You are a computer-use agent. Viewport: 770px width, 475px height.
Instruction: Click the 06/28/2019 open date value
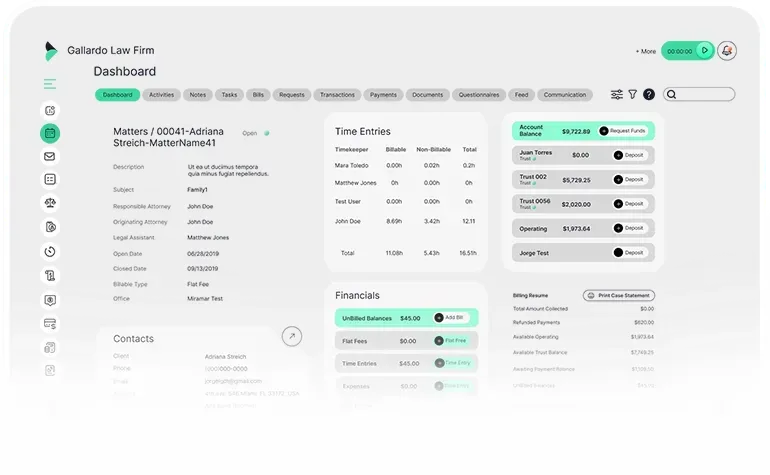point(203,254)
